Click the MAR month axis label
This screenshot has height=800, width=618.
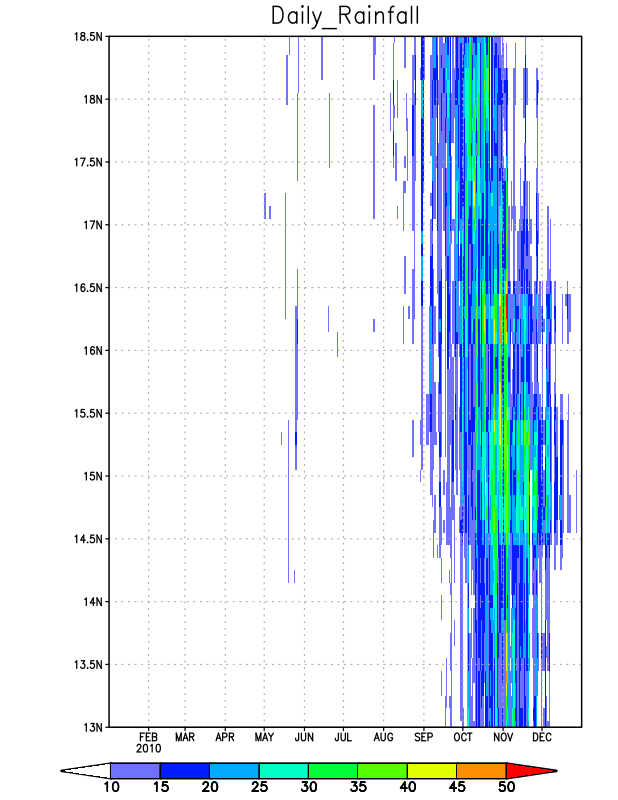[185, 738]
